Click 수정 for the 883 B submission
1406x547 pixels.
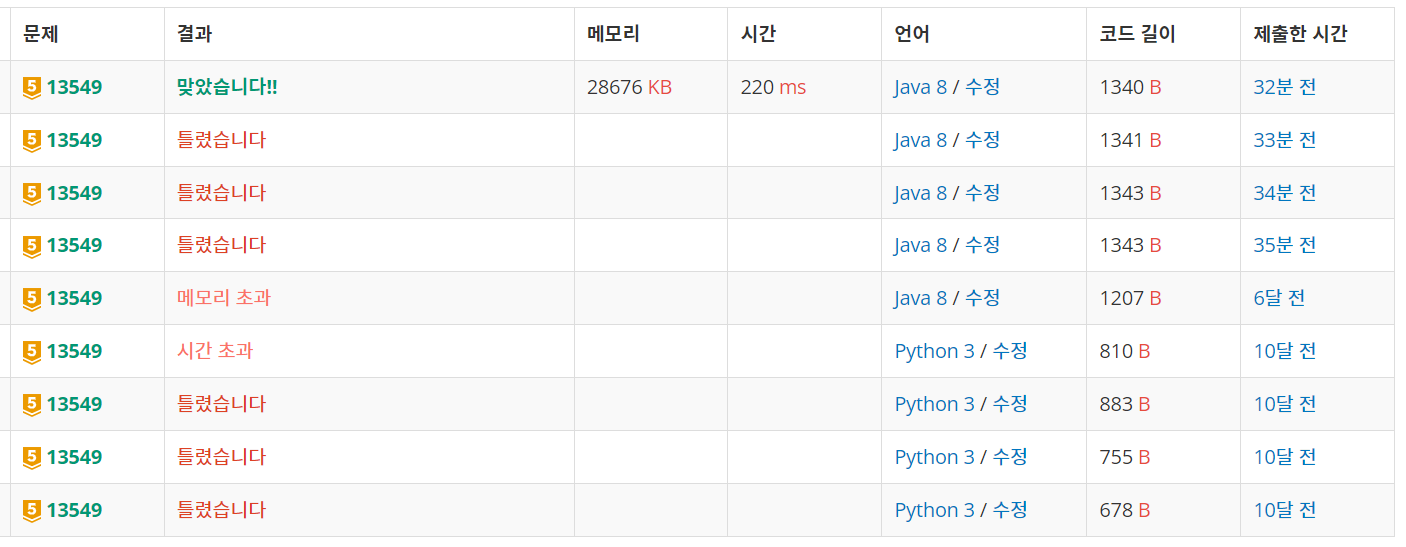[1010, 404]
